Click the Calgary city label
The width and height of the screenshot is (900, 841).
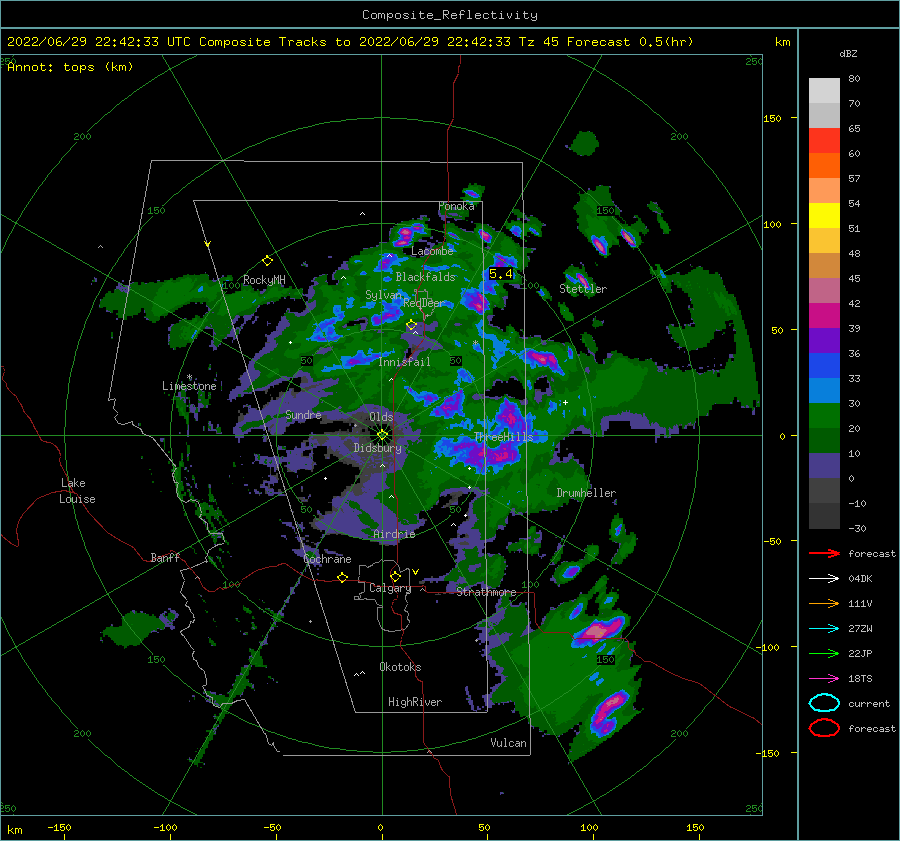(390, 588)
